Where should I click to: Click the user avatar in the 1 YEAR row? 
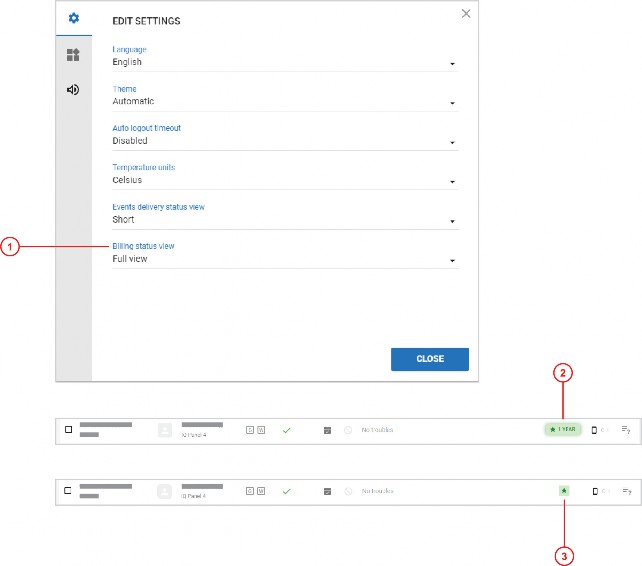(165, 430)
